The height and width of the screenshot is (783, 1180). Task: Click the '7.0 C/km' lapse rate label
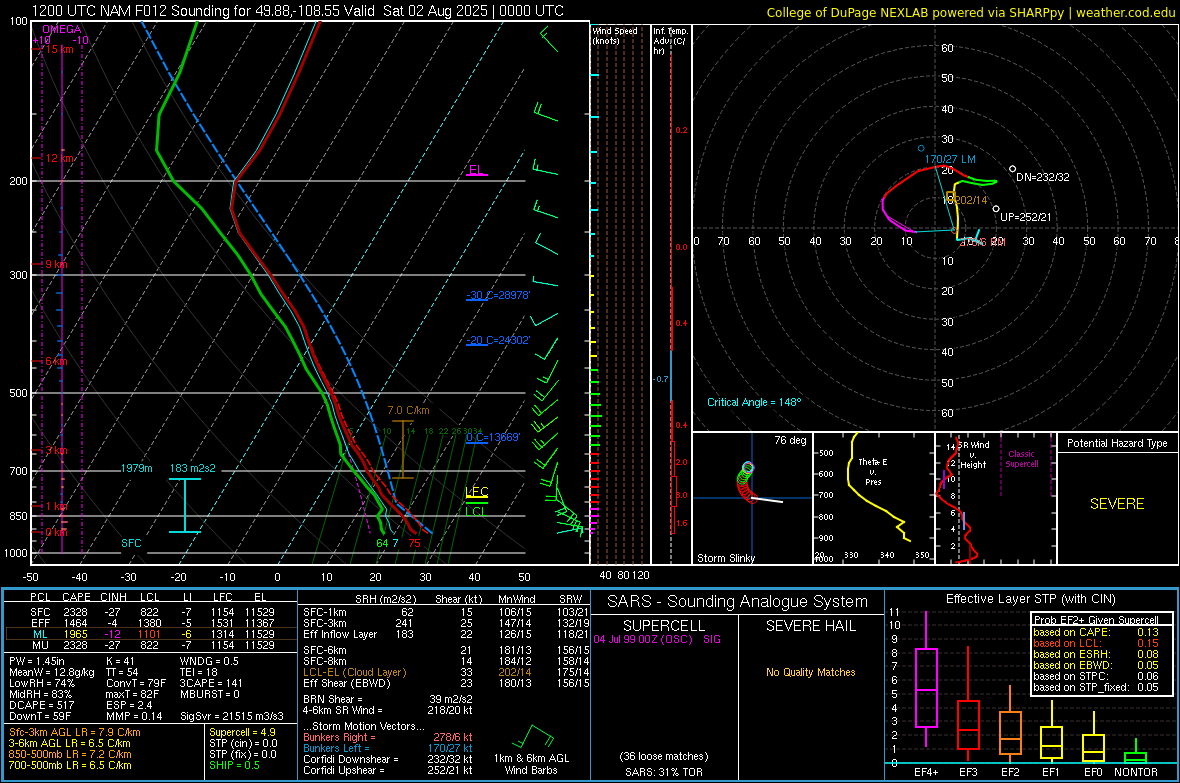click(408, 410)
